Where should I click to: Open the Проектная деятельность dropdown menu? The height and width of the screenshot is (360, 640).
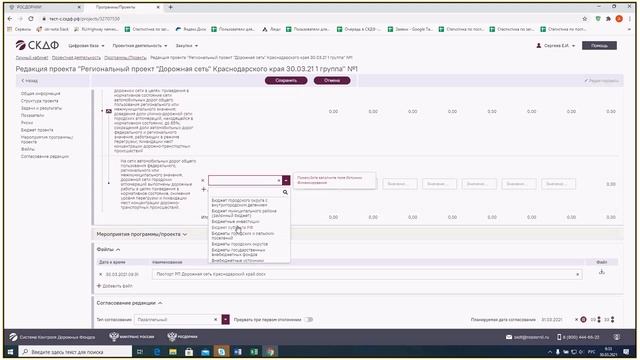coord(140,46)
